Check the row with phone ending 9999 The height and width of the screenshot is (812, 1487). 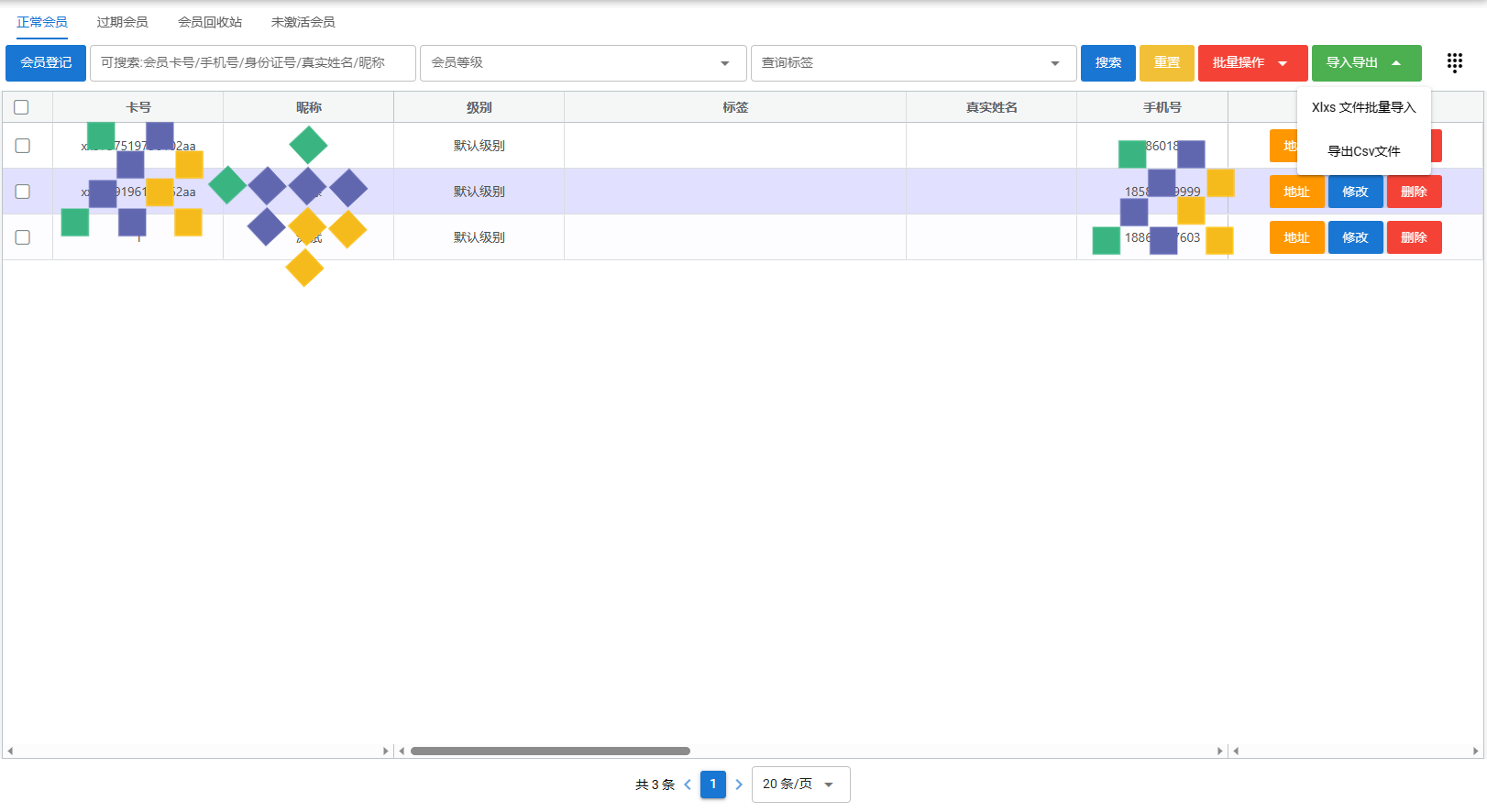23,192
